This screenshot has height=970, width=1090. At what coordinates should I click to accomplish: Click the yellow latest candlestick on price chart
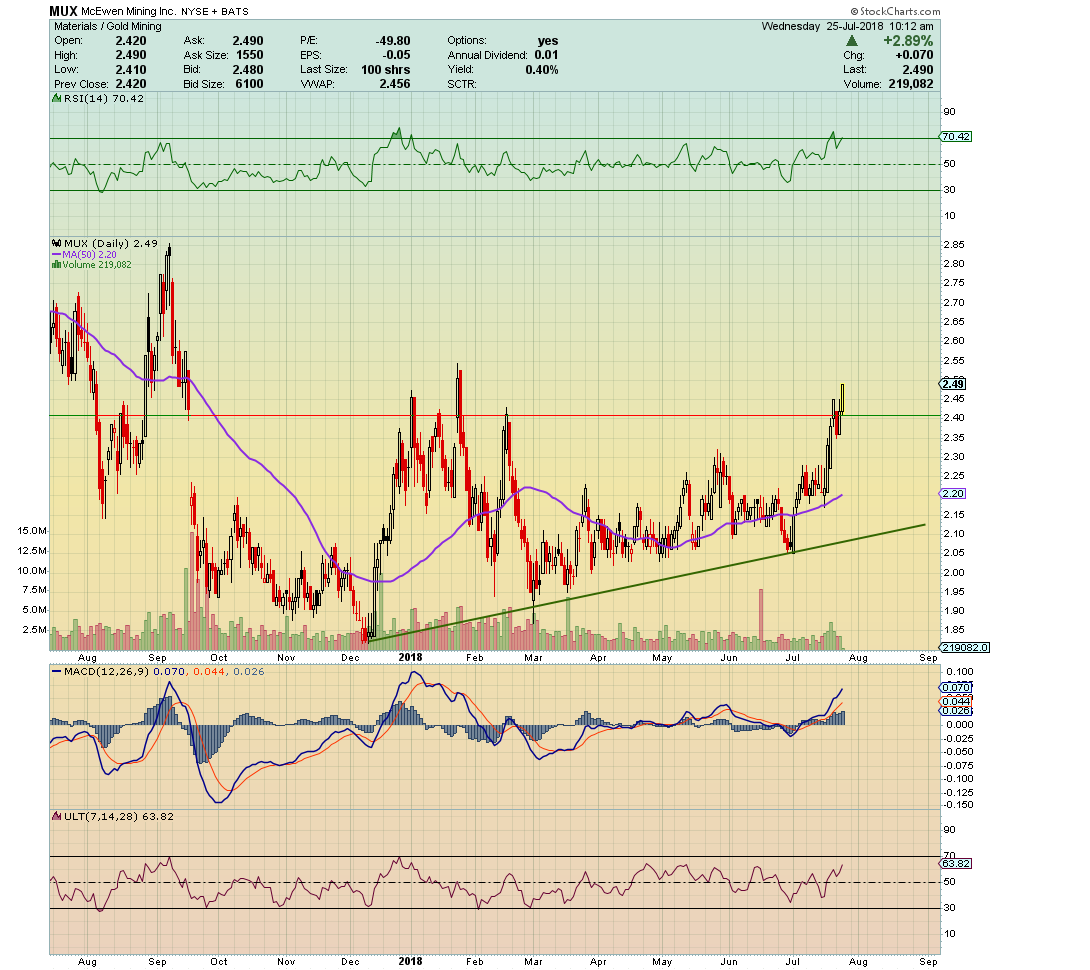pos(843,398)
